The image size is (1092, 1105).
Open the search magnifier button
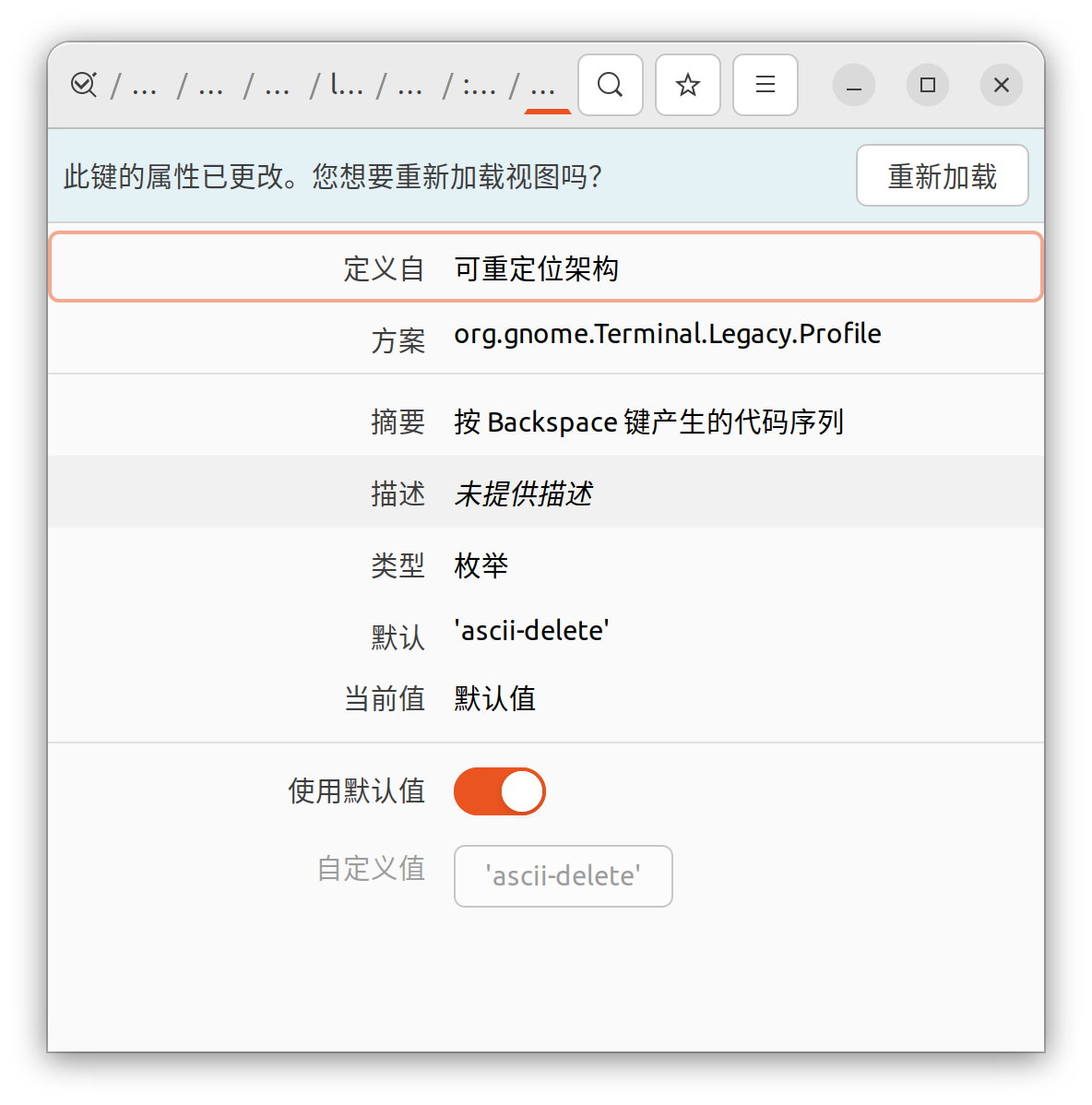click(611, 85)
